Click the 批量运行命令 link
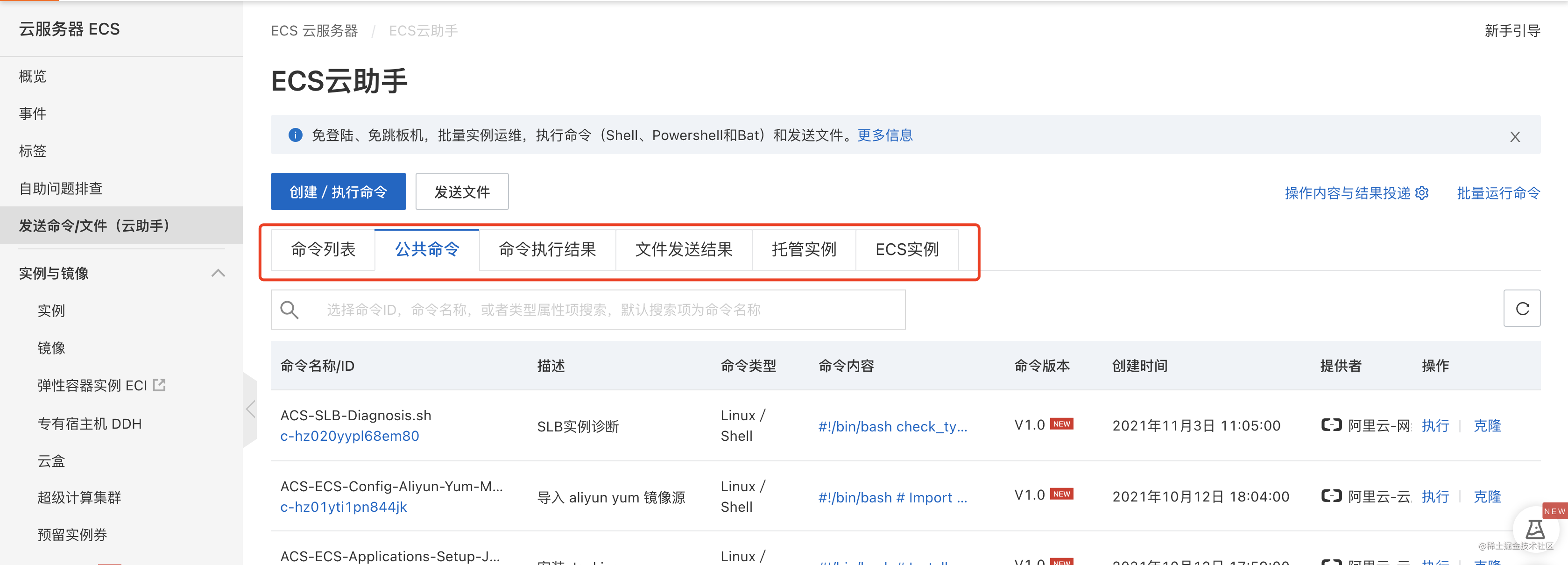This screenshot has height=565, width=1568. point(1498,193)
